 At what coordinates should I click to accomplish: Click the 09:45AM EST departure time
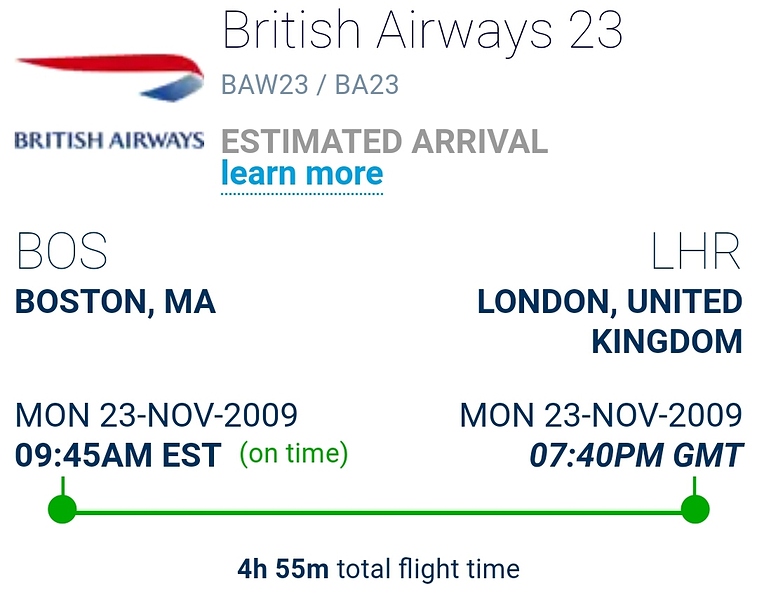[x=117, y=456]
